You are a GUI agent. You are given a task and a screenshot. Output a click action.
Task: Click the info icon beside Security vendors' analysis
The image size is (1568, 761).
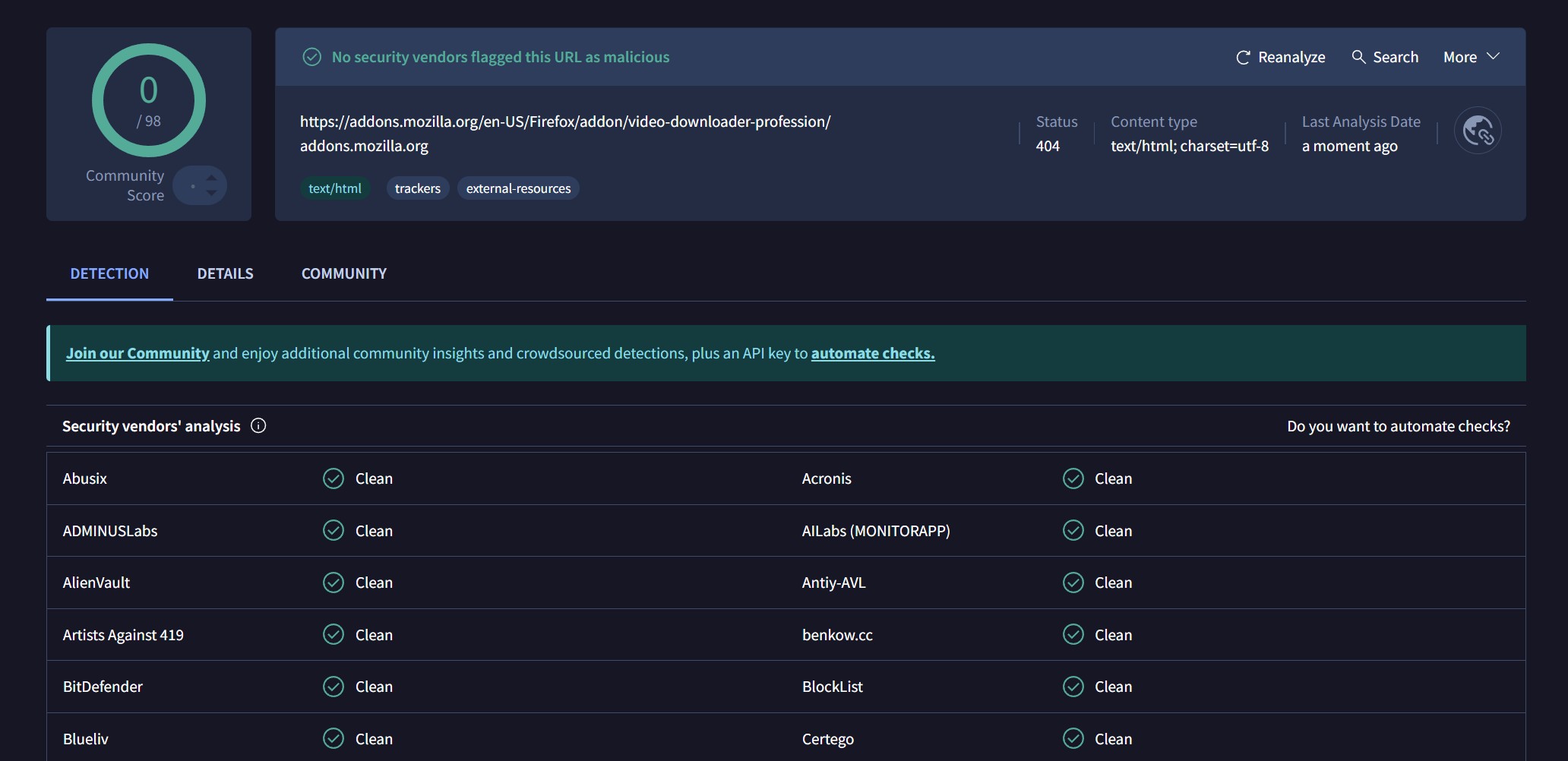coord(258,426)
